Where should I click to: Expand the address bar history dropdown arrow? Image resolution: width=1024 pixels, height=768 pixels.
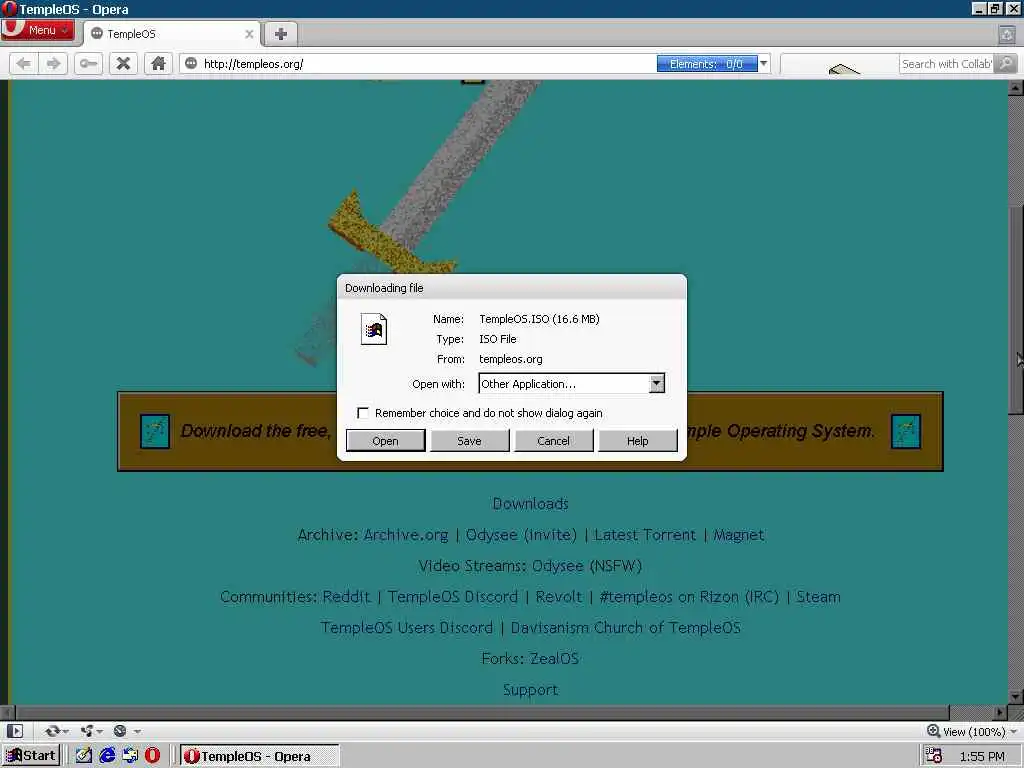pyautogui.click(x=763, y=63)
